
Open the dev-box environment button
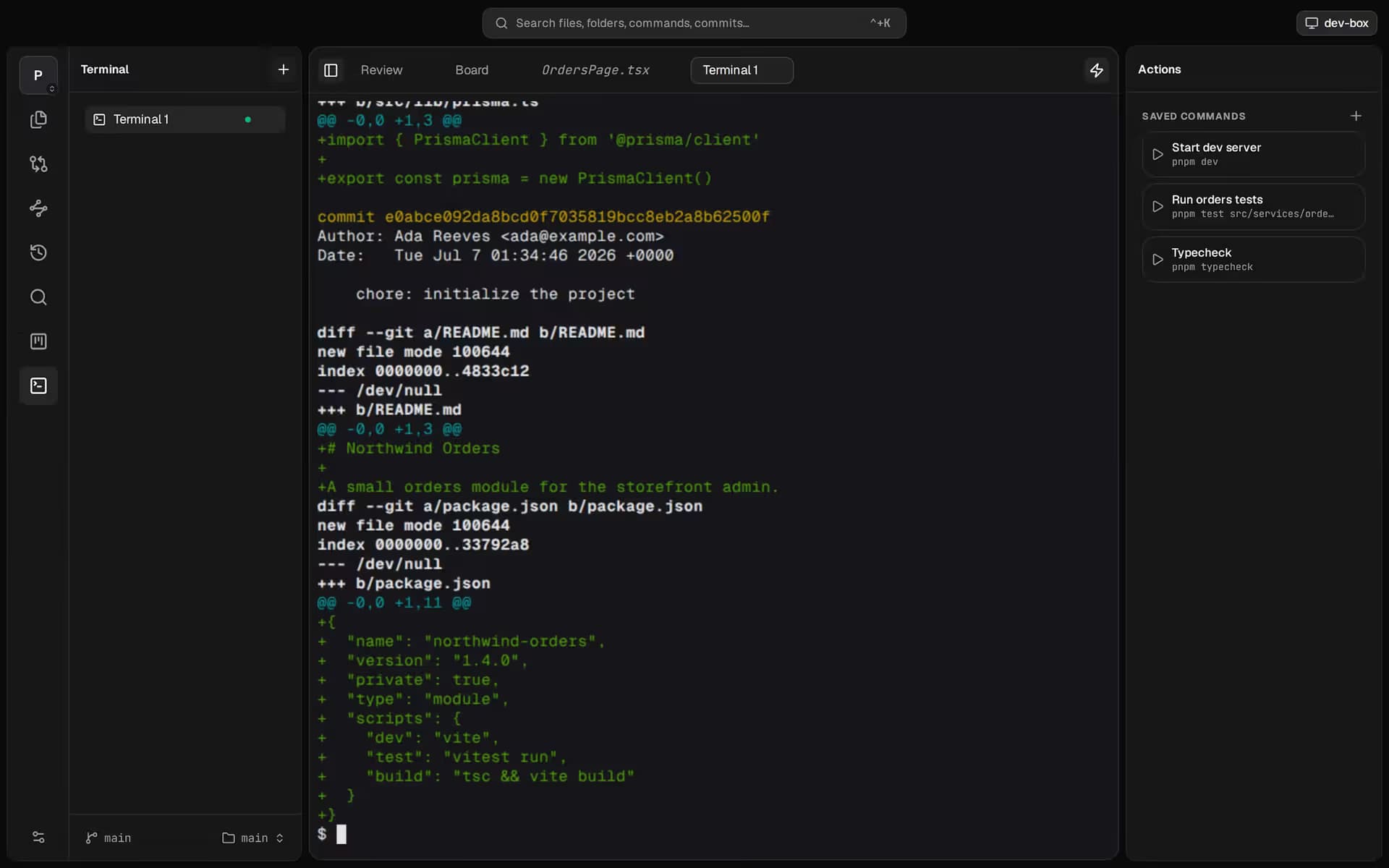[1336, 23]
